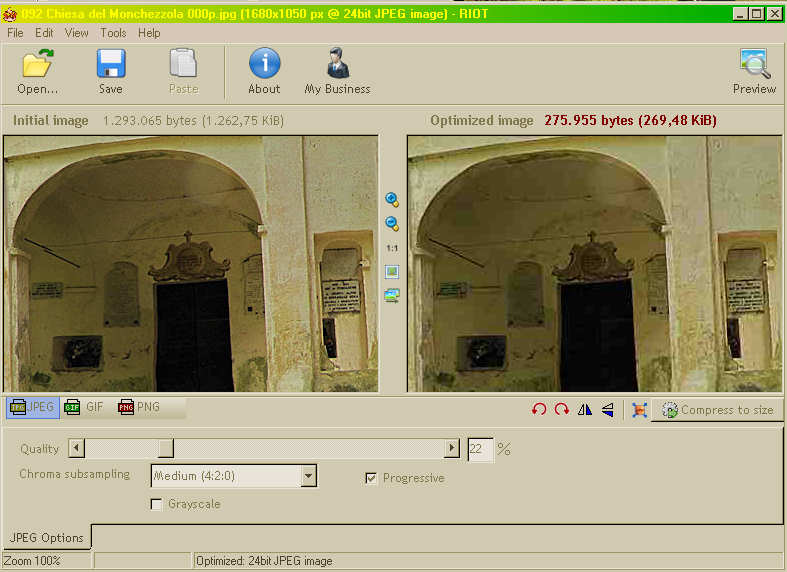The height and width of the screenshot is (572, 787).
Task: Click the RIOT application icon in title bar
Action: pos(9,14)
